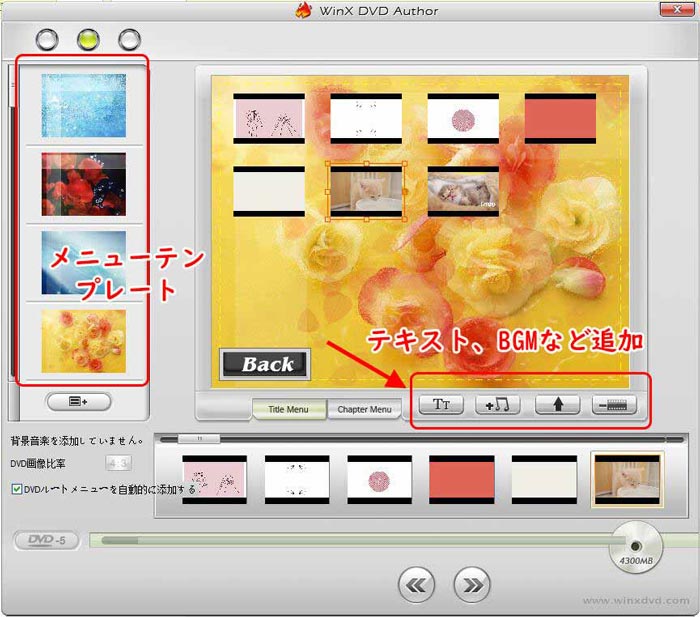The image size is (700, 617).
Task: Click the add text 'TT' button
Action: point(441,405)
